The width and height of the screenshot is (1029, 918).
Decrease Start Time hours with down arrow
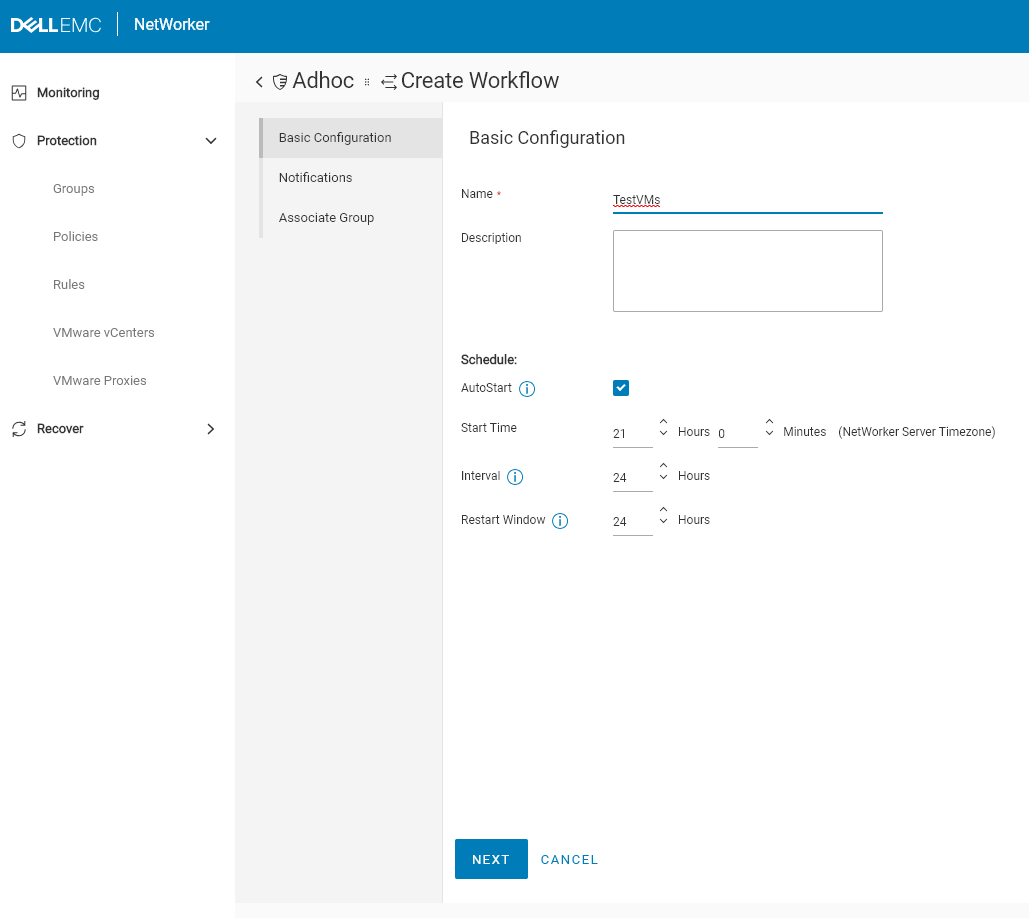[x=663, y=433]
